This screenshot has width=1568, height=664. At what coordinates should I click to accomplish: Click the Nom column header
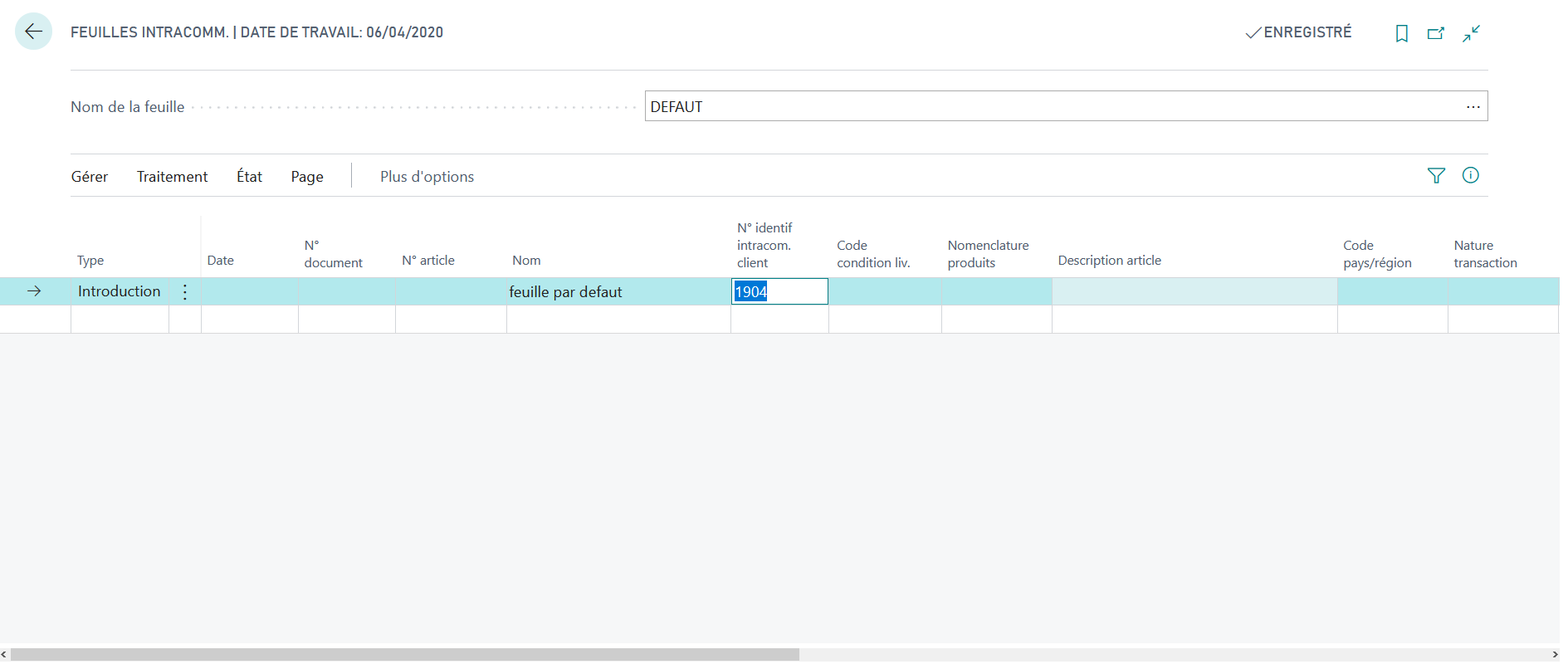tap(526, 261)
